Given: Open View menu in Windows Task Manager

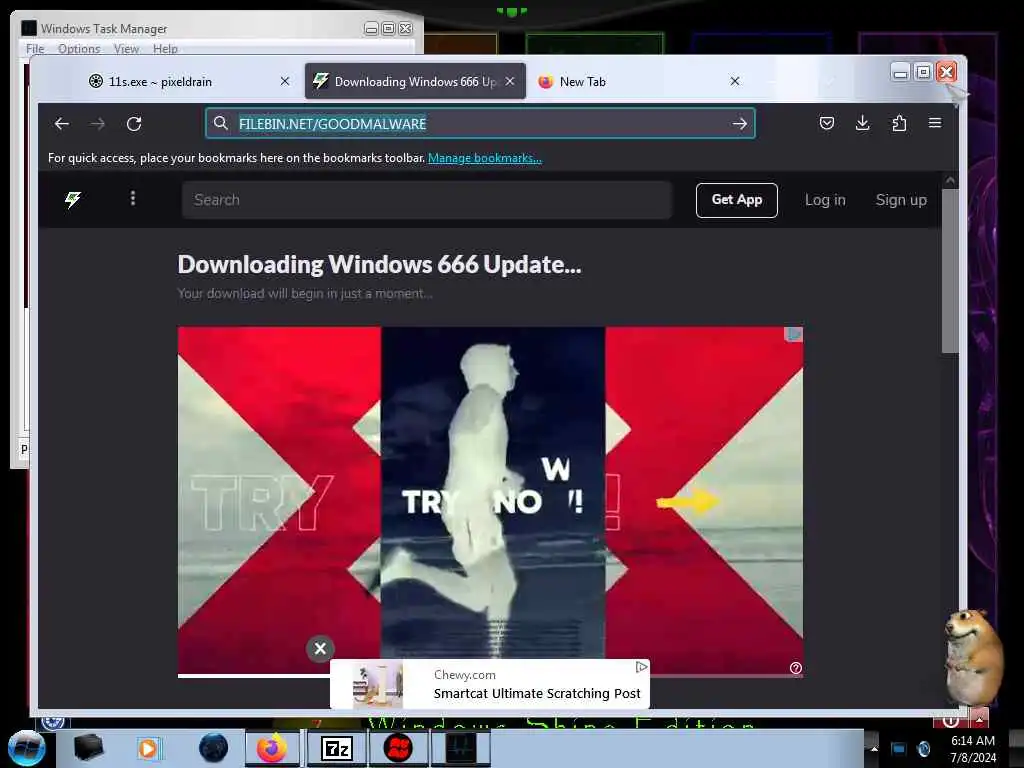Looking at the screenshot, I should 126,48.
